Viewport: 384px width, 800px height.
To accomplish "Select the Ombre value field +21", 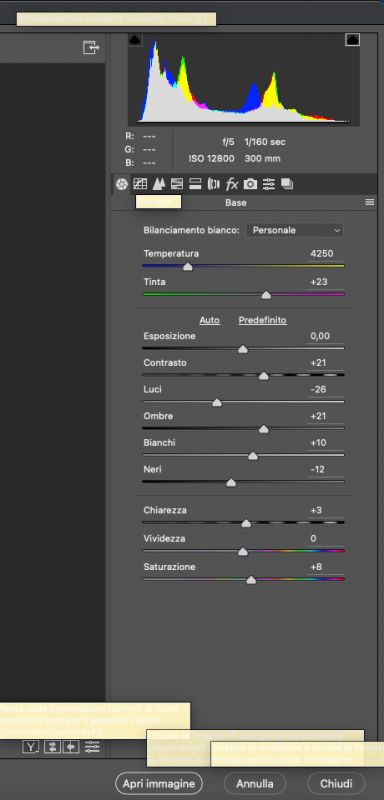I will 325,416.
